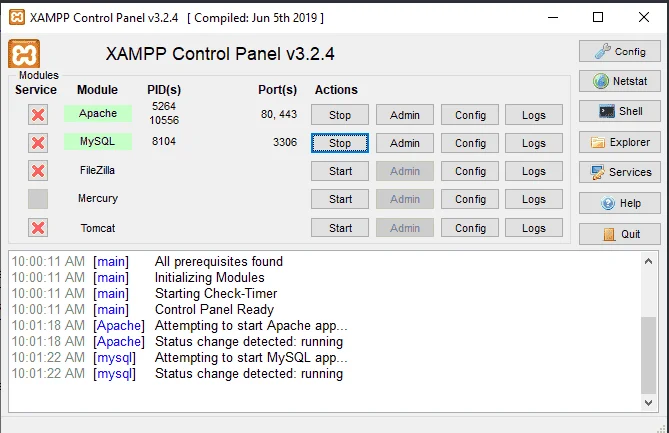
Task: Toggle the Tomcat service red X checkbox
Action: click(38, 228)
